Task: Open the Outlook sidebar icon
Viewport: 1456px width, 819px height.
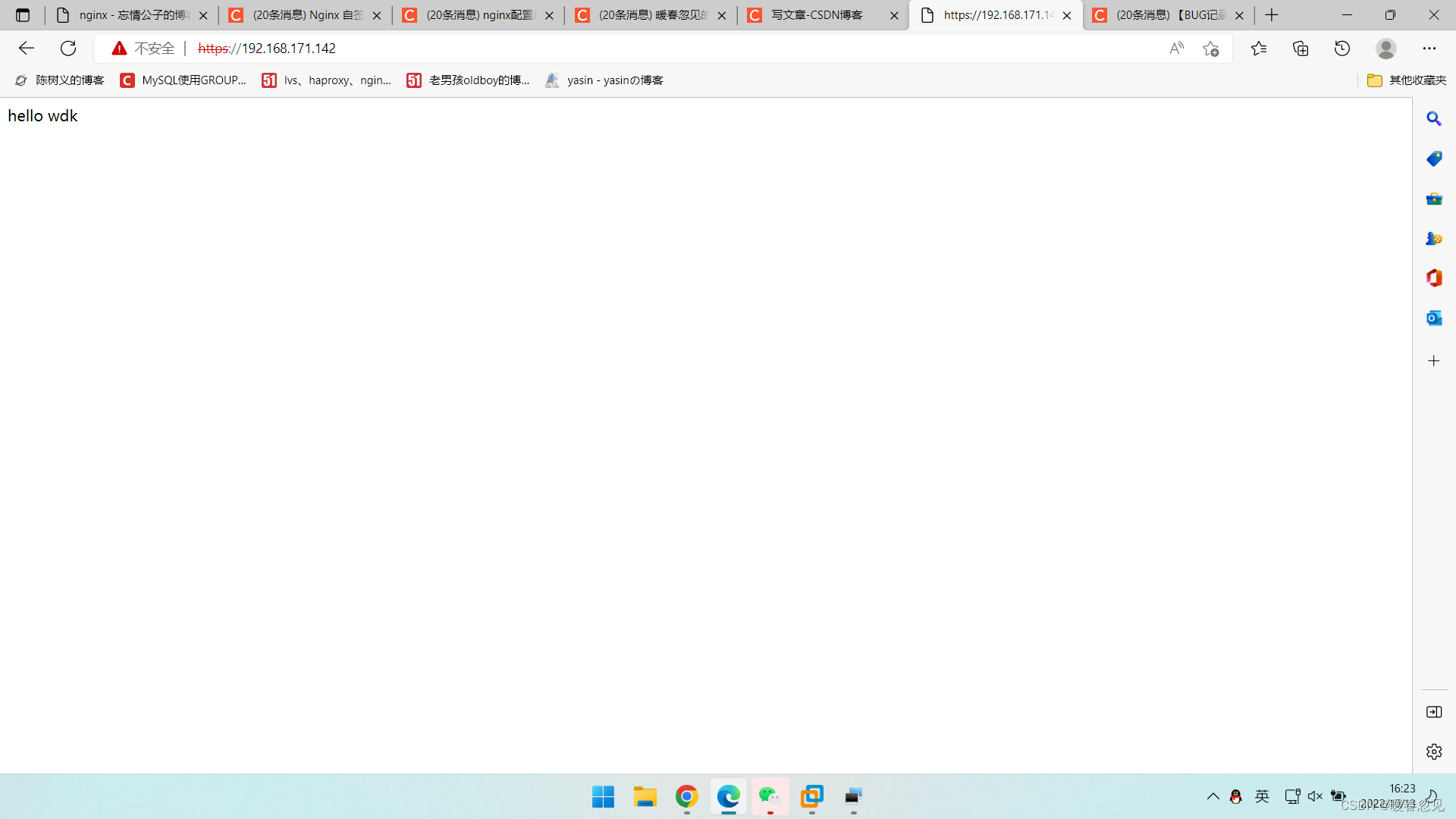Action: tap(1433, 318)
